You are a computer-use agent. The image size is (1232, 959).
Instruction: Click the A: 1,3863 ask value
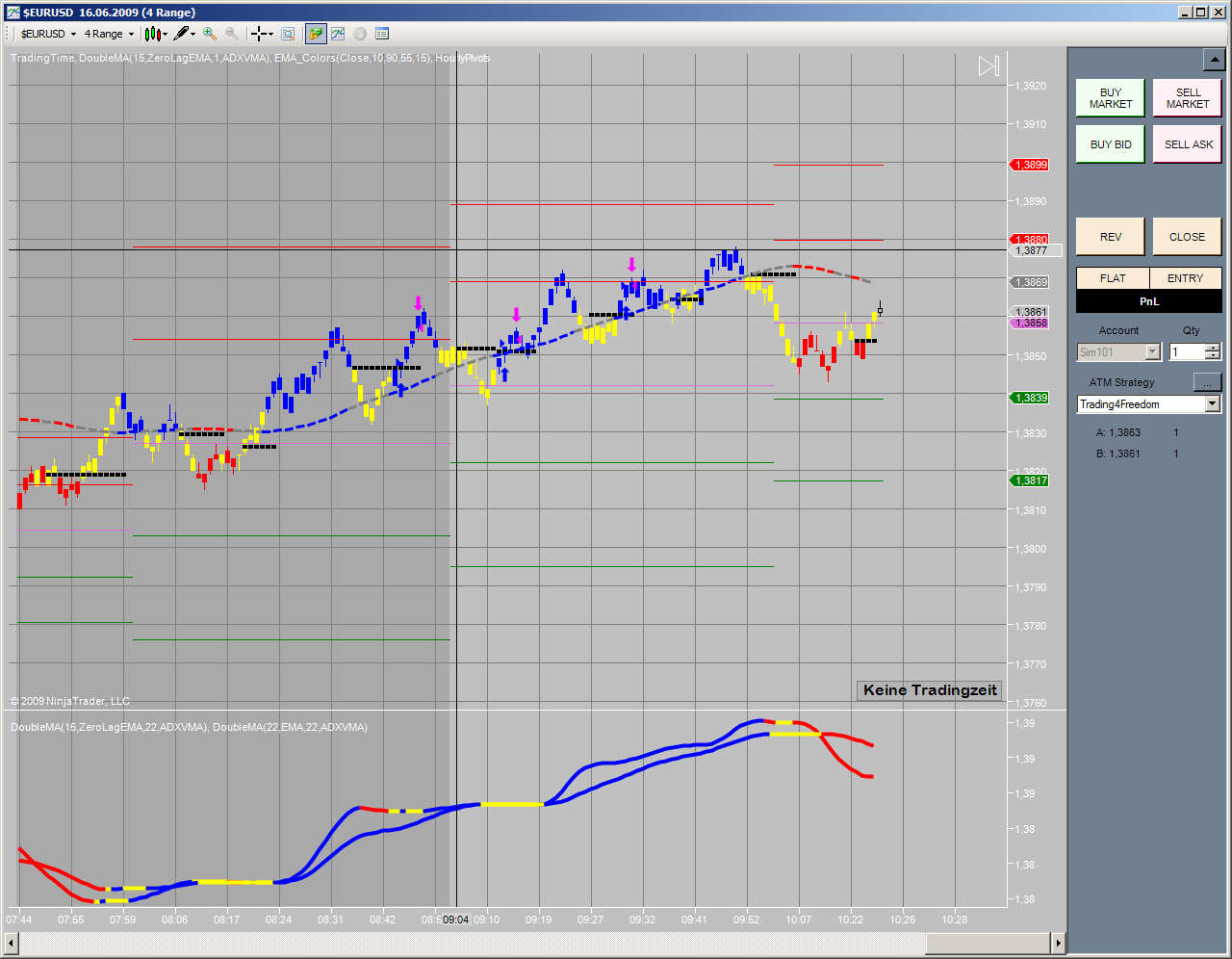[1118, 432]
